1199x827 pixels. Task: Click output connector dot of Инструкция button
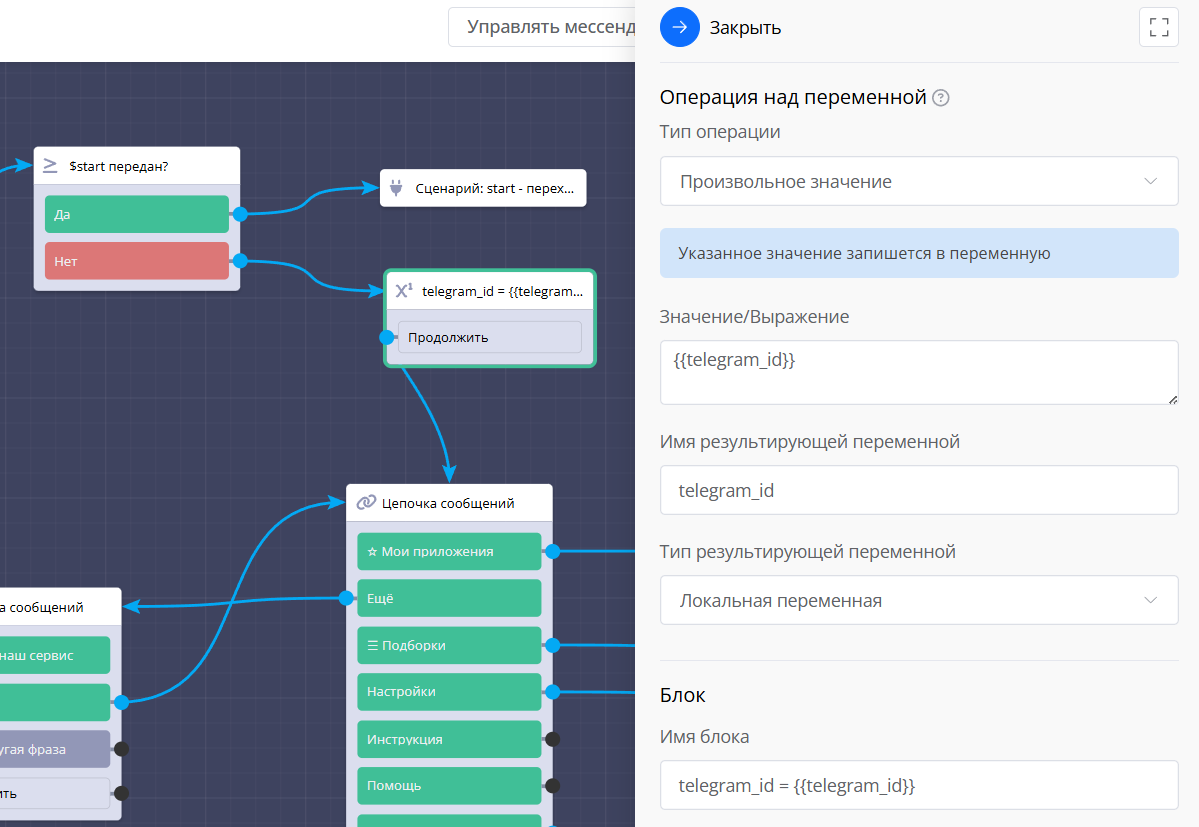552,739
